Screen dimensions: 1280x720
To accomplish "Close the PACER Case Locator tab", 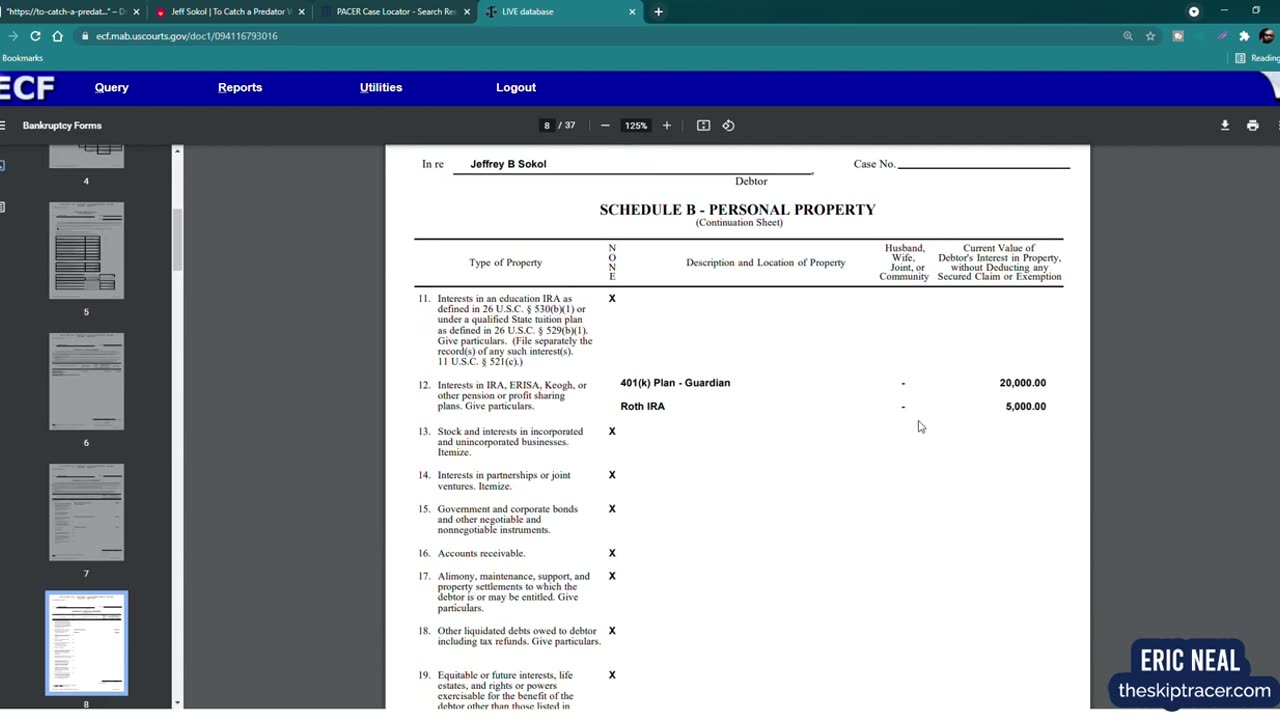I will click(x=467, y=12).
